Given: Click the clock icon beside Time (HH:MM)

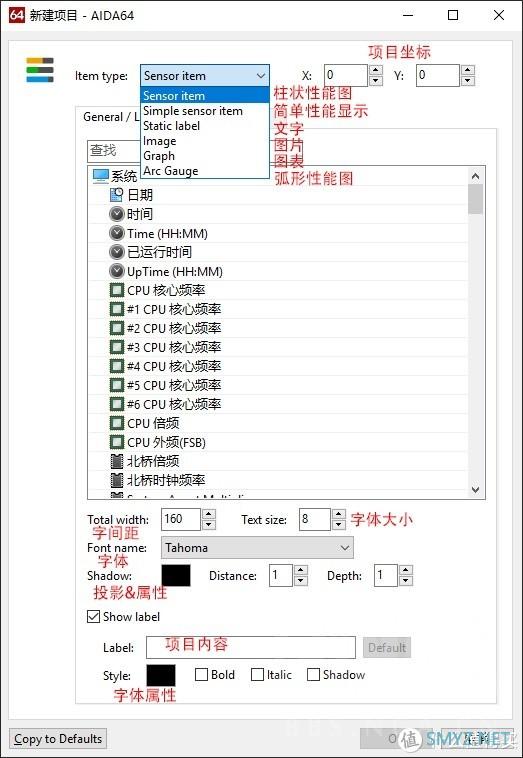Looking at the screenshot, I should point(116,233).
